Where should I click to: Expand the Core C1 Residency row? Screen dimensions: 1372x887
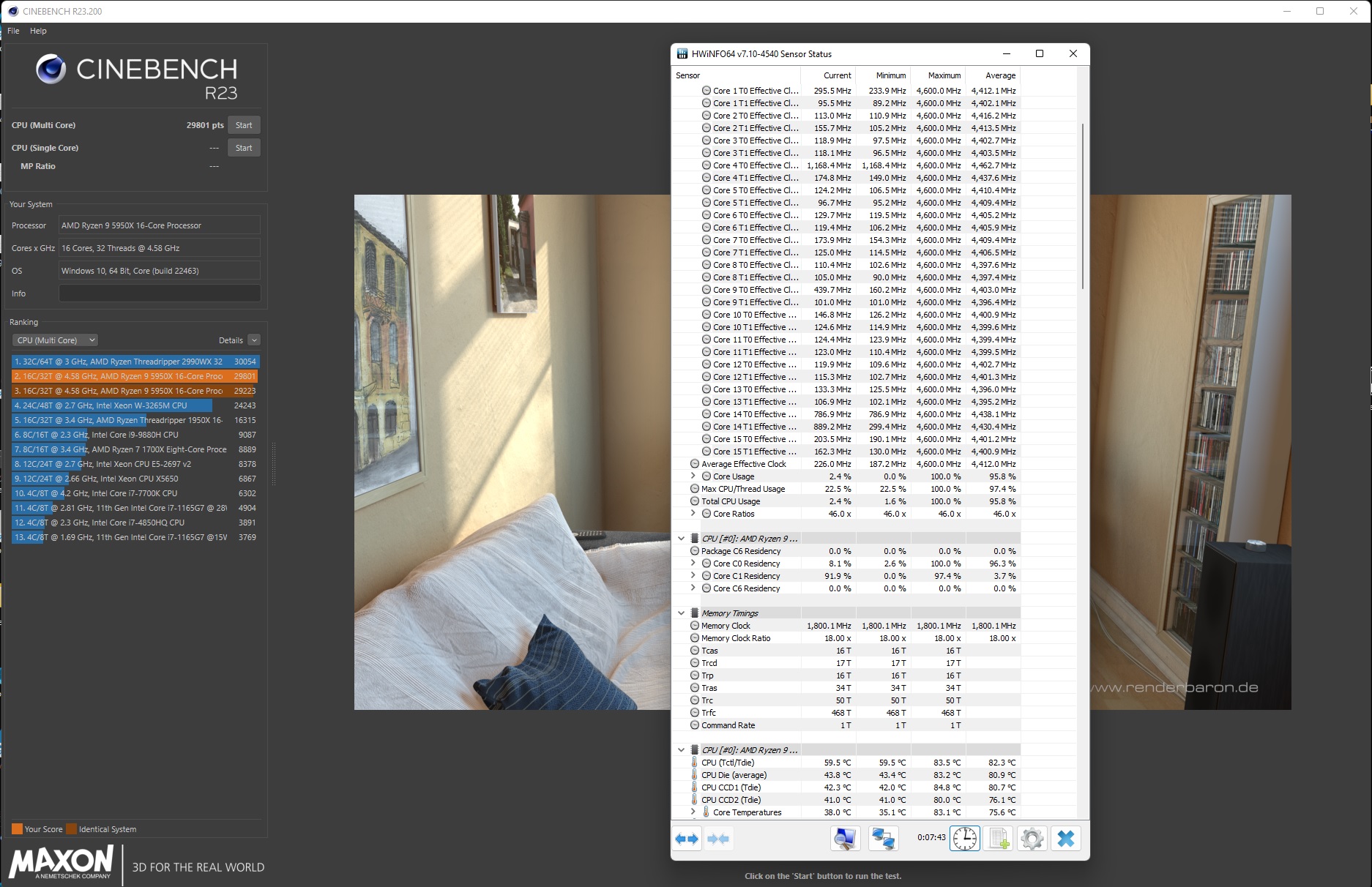point(693,576)
